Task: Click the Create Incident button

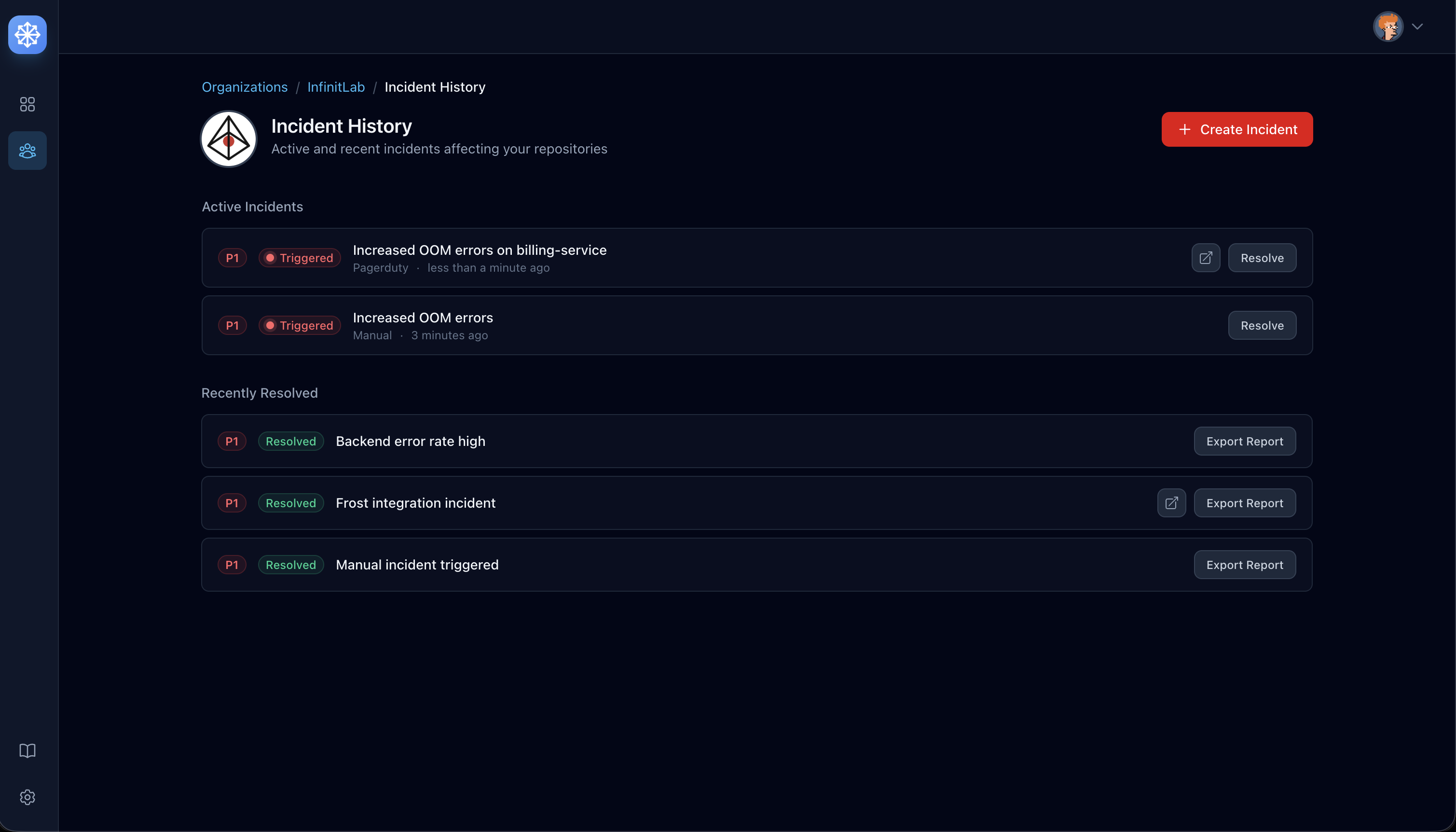Action: [x=1237, y=129]
